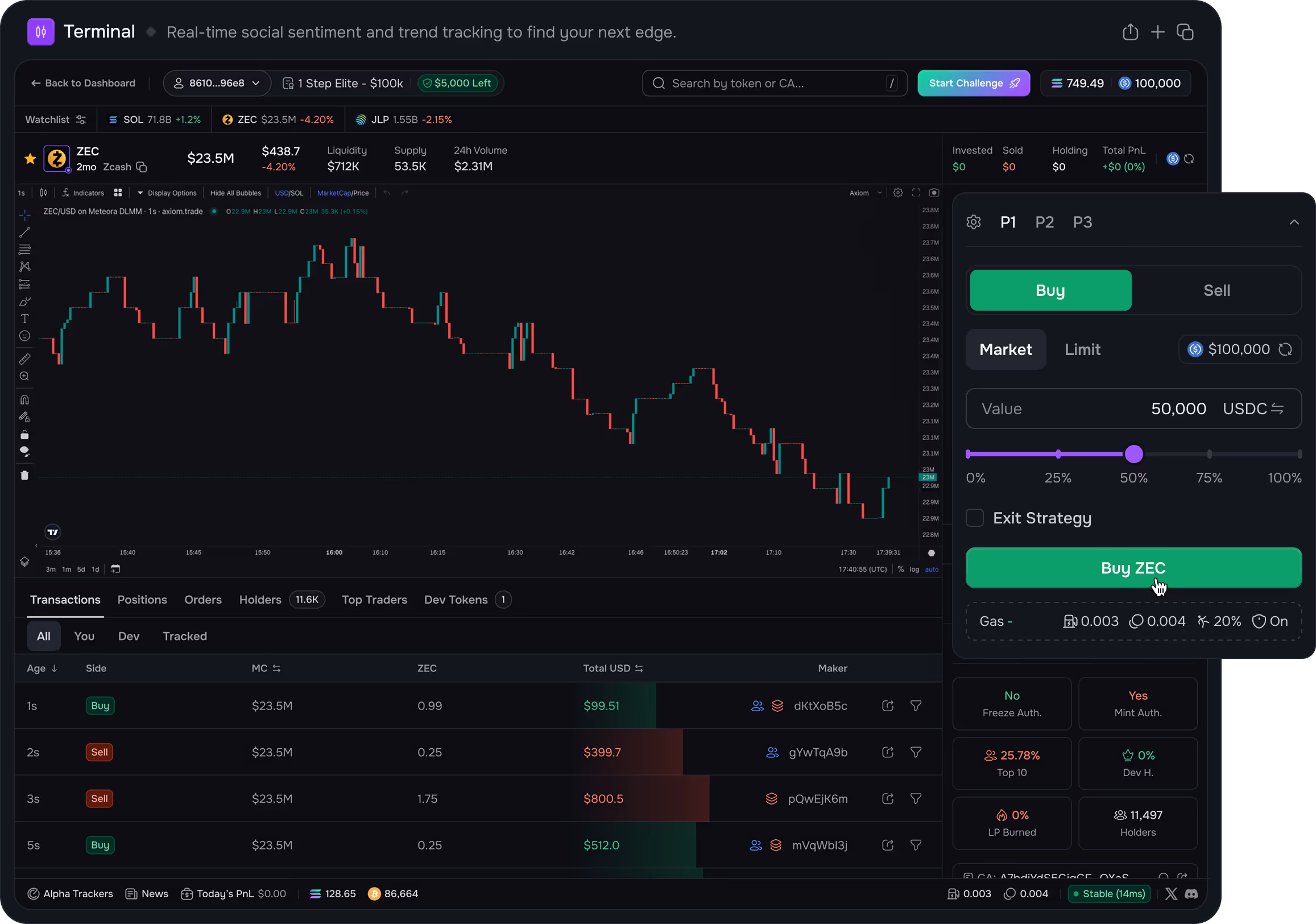The image size is (1316, 924).
Task: Select the P2 preset tab
Action: point(1044,222)
